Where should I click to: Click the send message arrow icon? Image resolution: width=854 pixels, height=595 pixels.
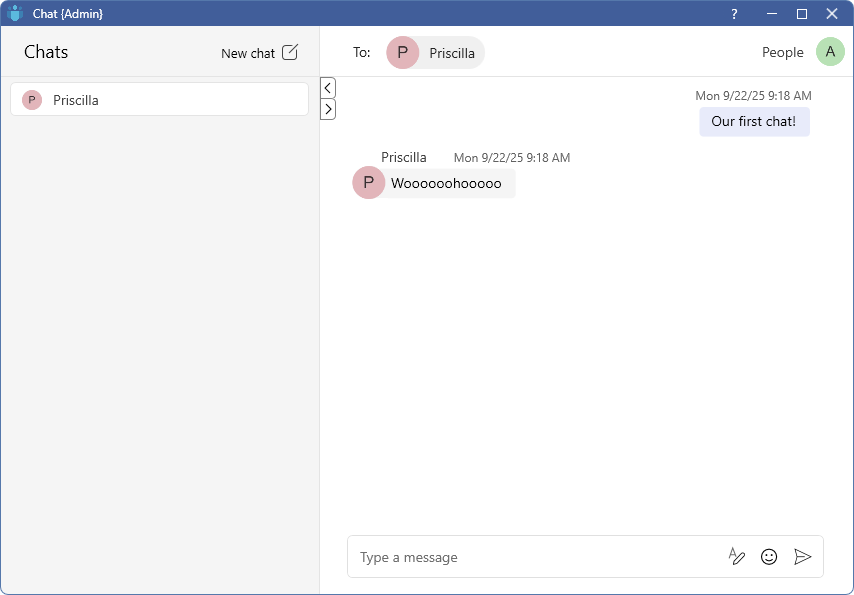(x=802, y=557)
